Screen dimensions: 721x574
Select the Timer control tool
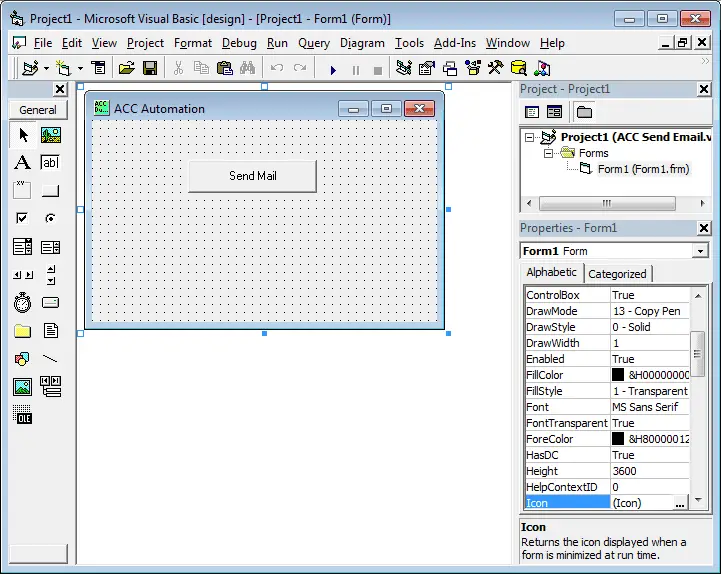tap(23, 303)
